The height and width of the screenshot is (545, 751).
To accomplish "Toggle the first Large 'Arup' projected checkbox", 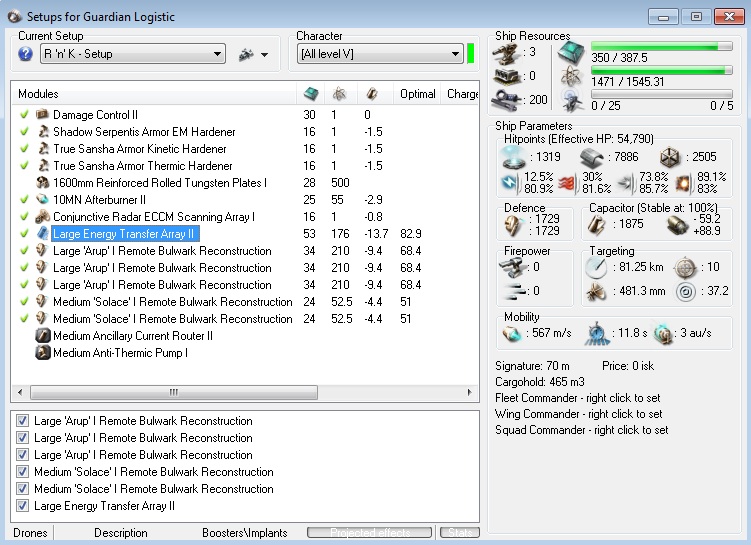I will point(22,421).
